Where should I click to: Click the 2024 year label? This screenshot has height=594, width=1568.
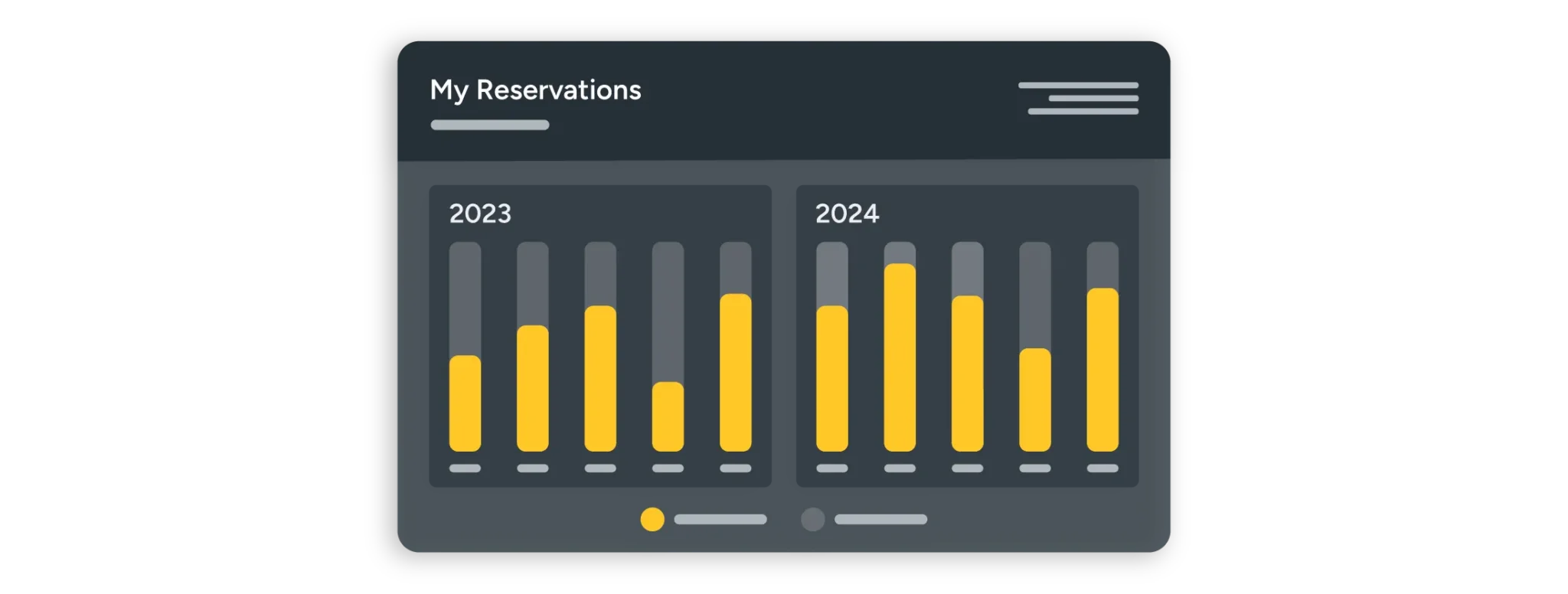(847, 214)
